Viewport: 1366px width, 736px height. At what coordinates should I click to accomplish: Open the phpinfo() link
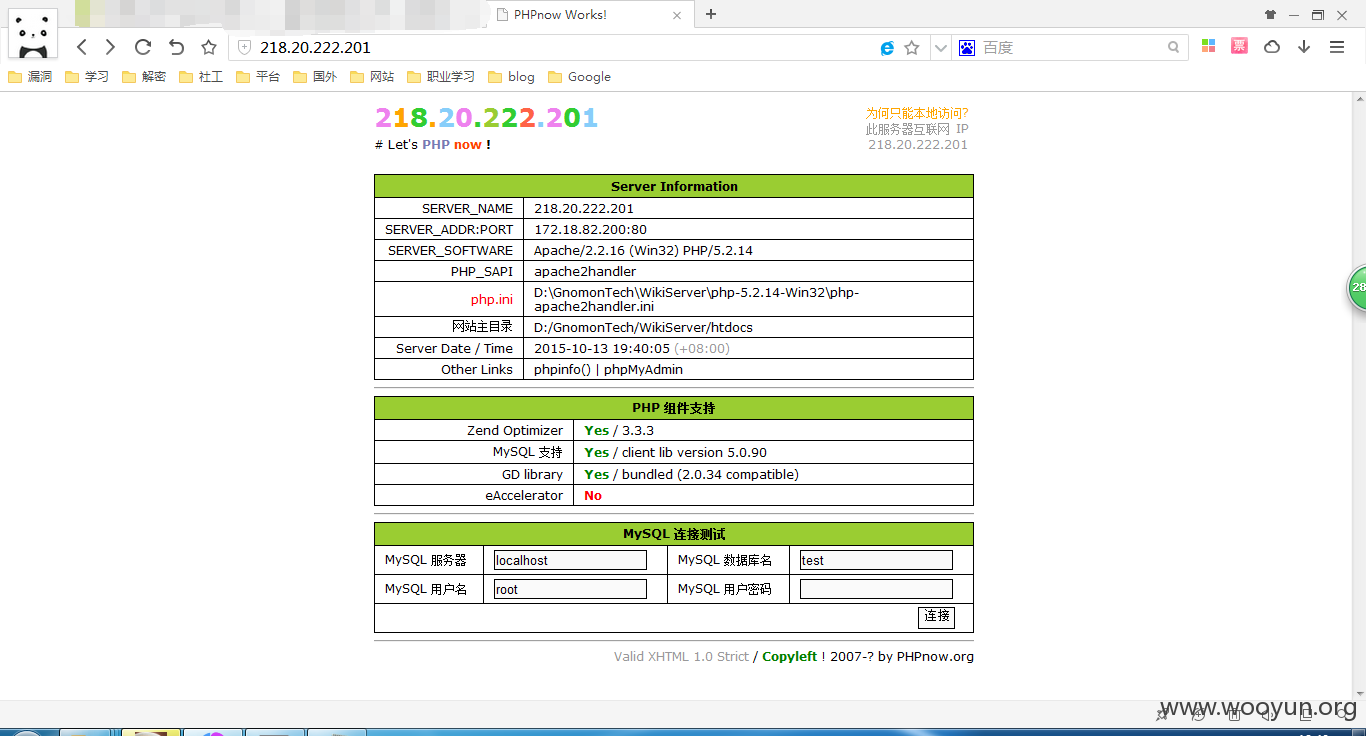[562, 369]
